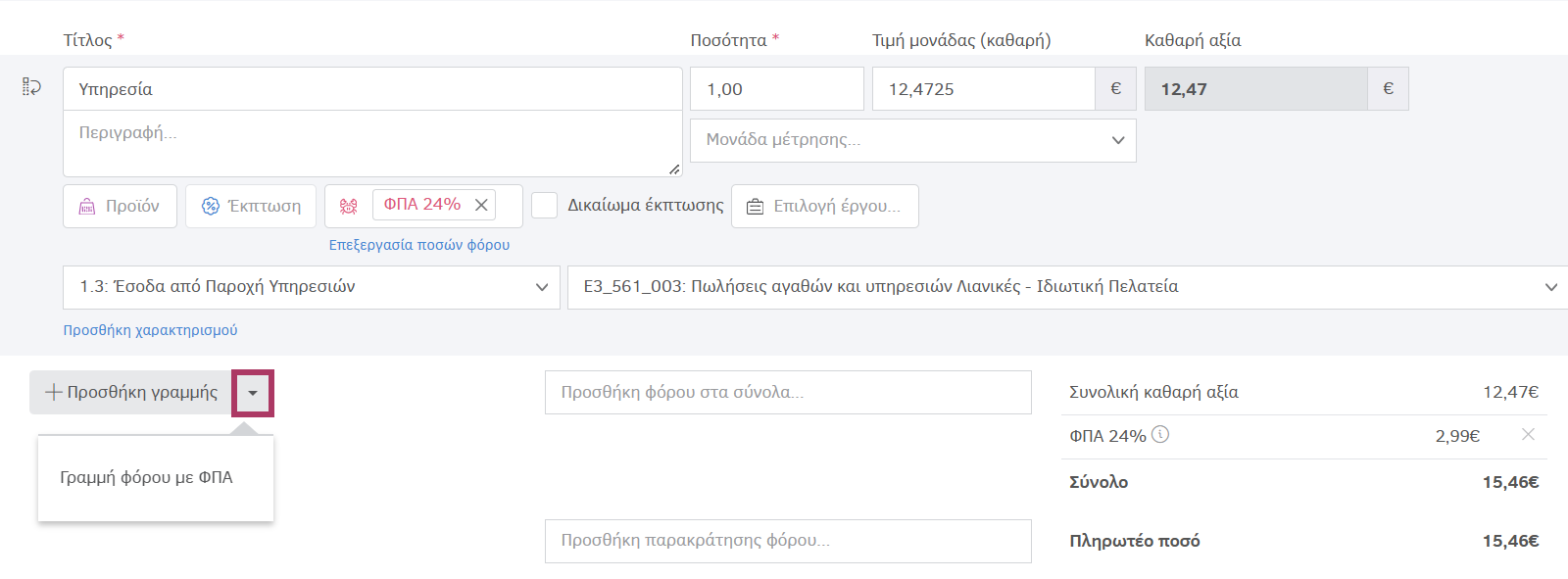Click Προσθήκη χαρακτηρισμού link
The height and width of the screenshot is (579, 1568).
coord(151,330)
